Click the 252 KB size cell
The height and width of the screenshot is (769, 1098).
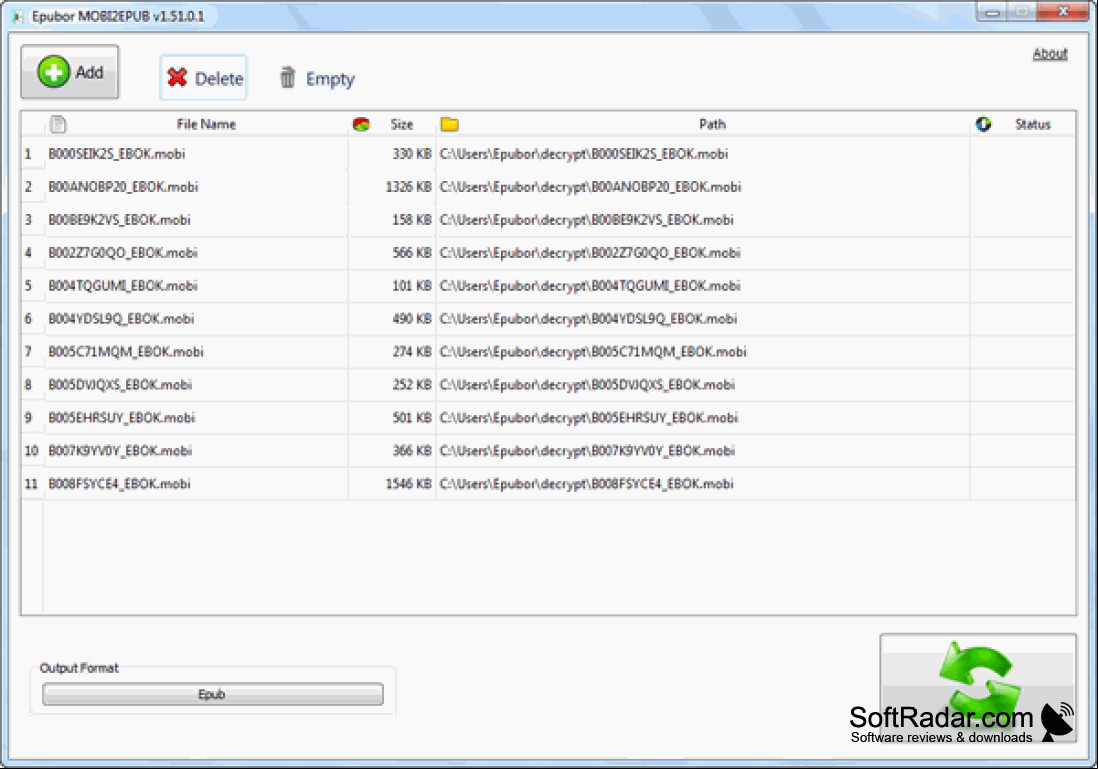click(412, 384)
